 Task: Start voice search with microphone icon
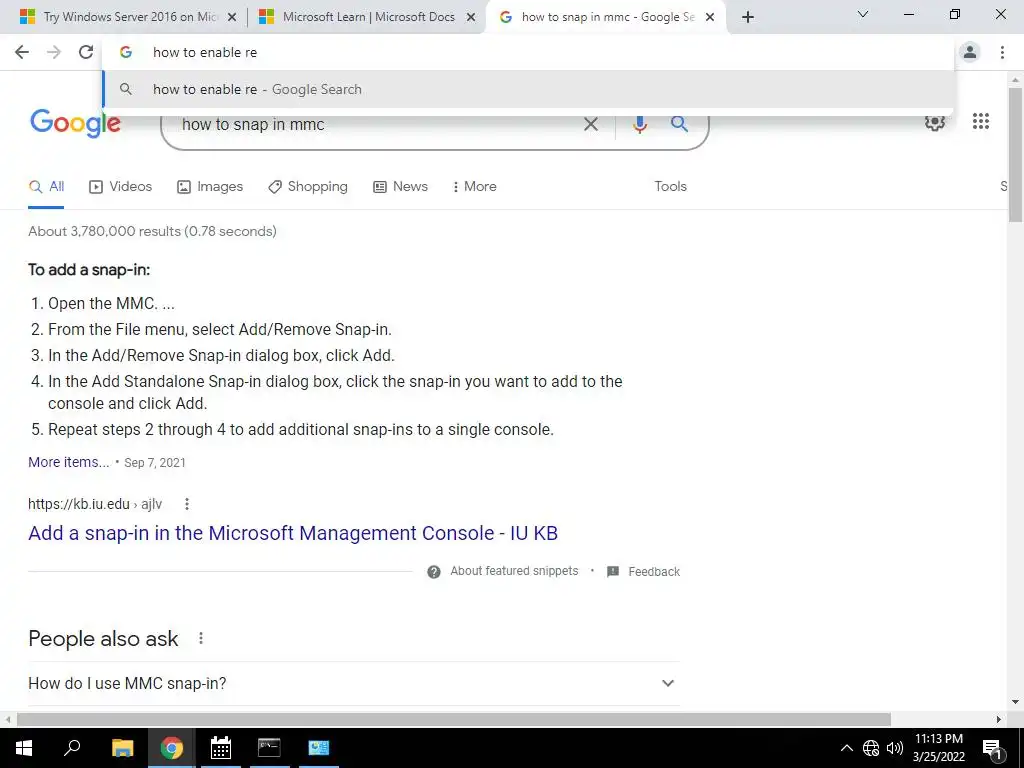640,124
